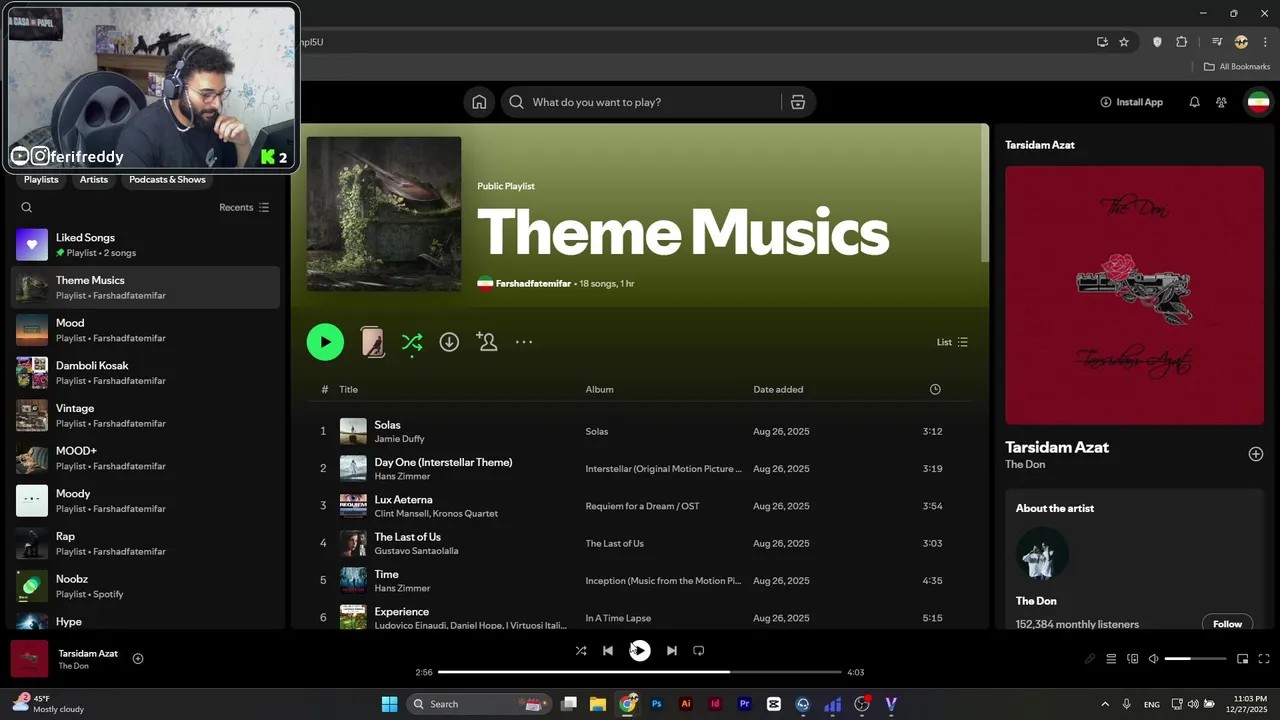Open the Miniplayer icon
Image resolution: width=1280 pixels, height=720 pixels.
(x=1242, y=659)
